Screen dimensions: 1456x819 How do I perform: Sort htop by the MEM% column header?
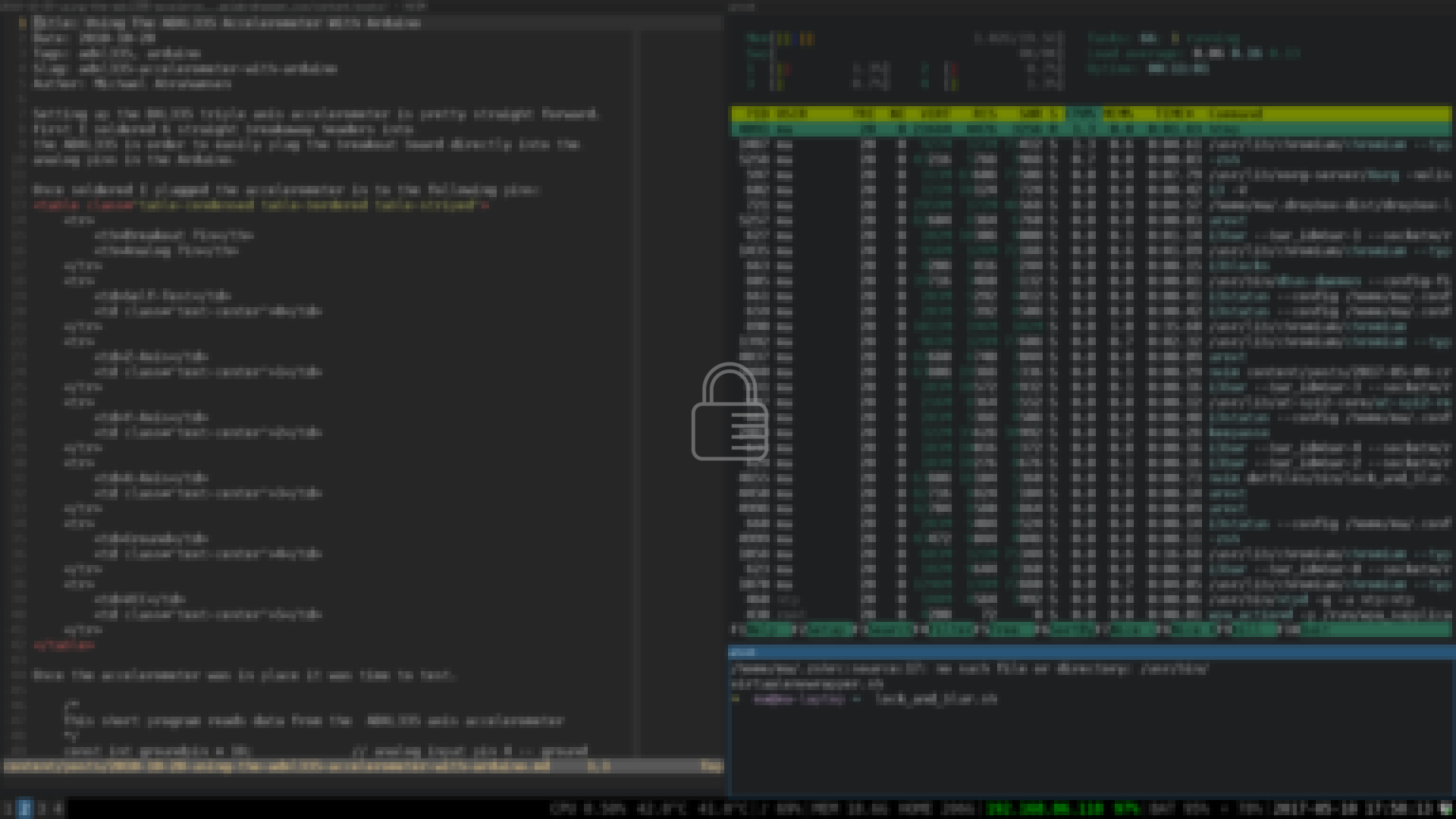1118,114
